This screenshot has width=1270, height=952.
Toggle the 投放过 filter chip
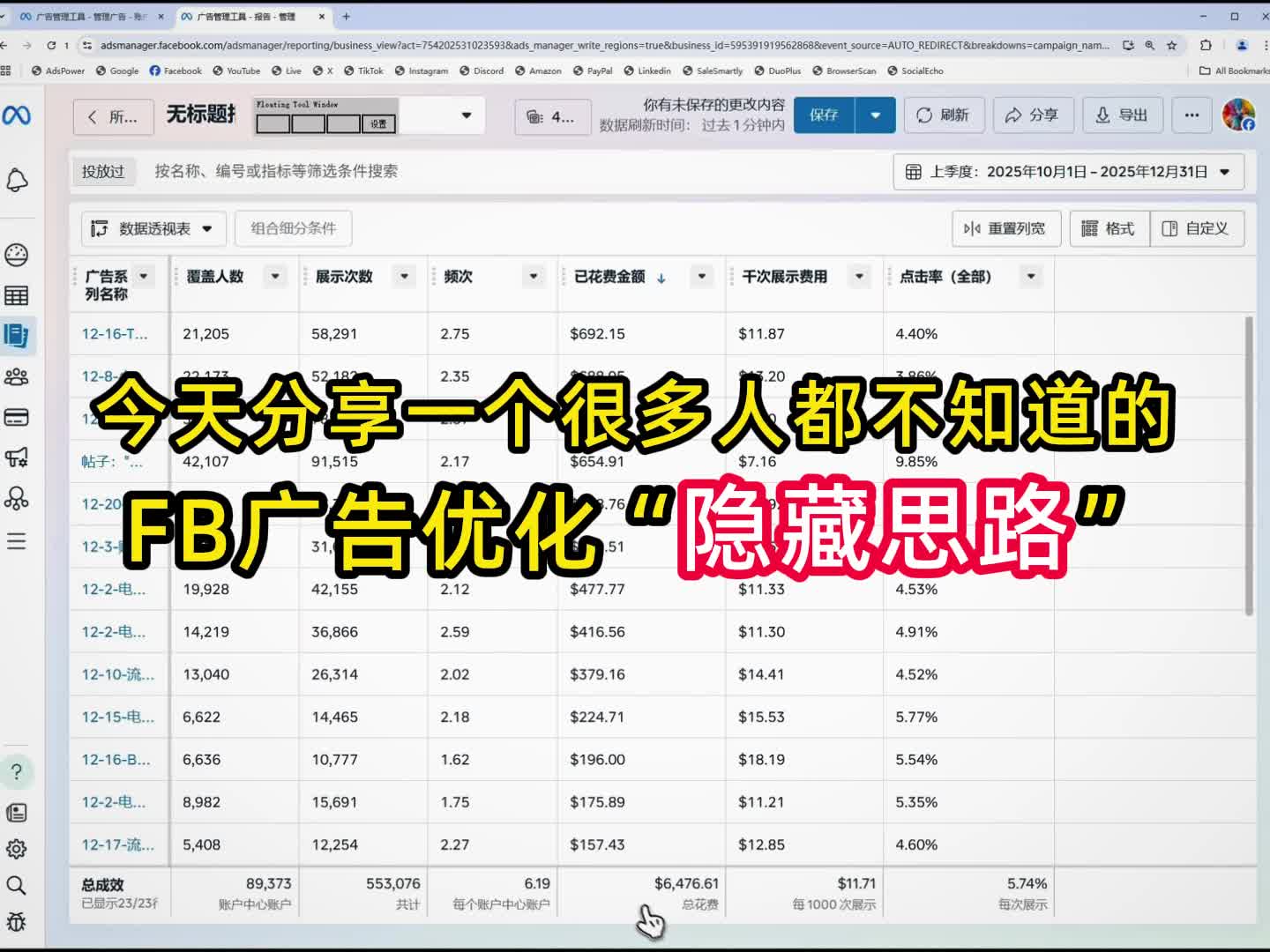point(103,172)
